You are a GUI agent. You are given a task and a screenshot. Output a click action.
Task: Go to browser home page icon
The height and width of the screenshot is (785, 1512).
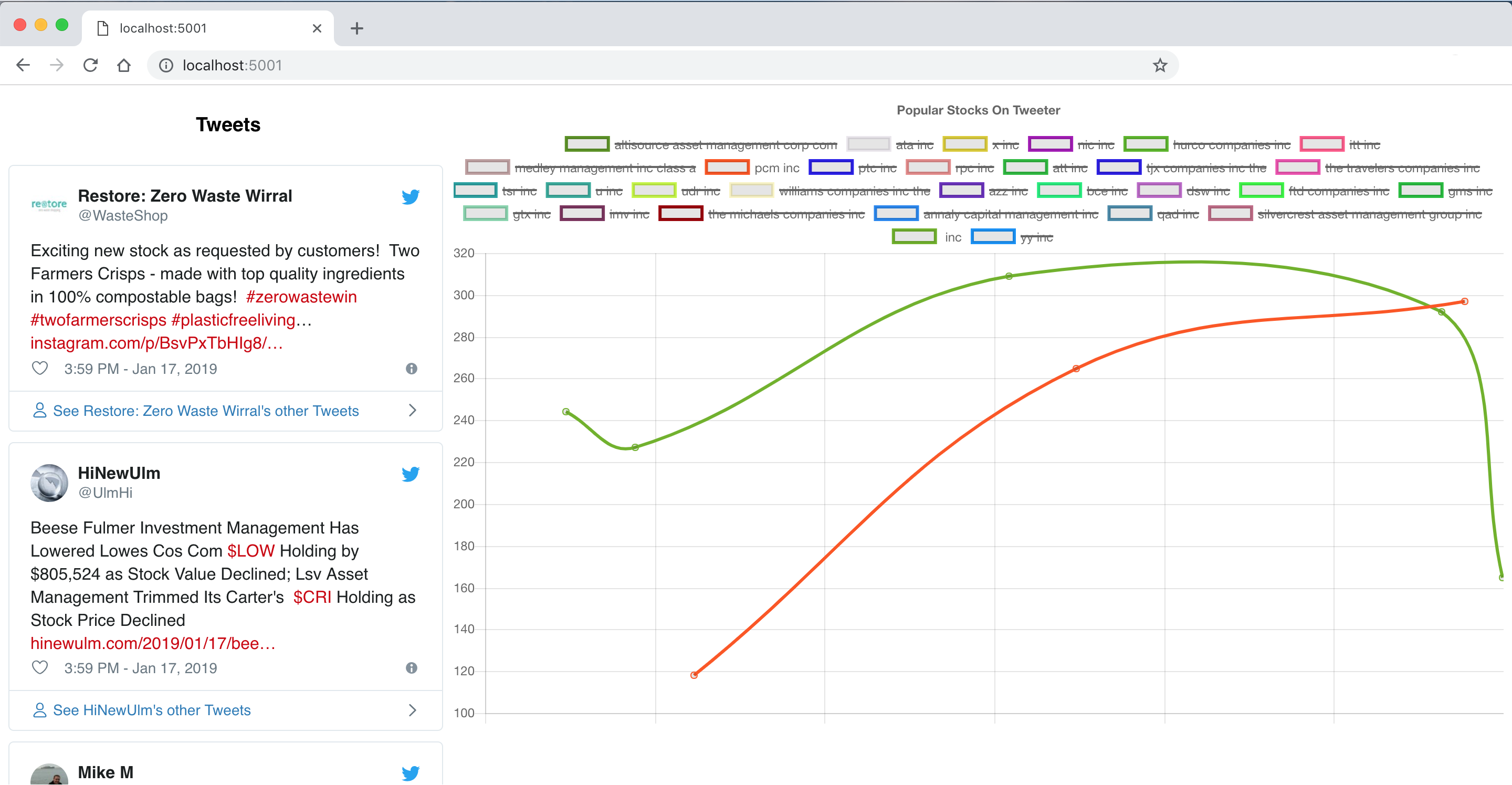tap(124, 65)
